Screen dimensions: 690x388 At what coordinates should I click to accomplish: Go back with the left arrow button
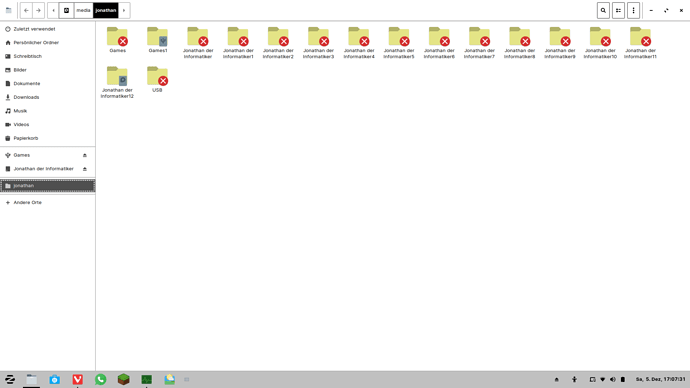point(26,11)
